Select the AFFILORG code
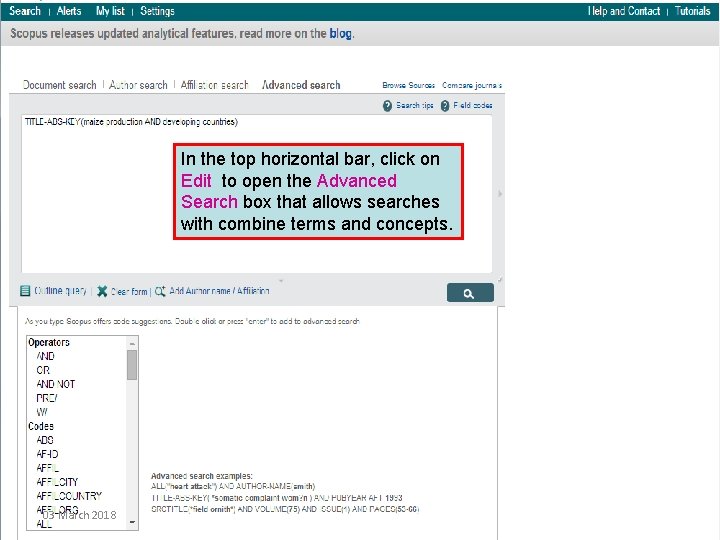 pos(57,510)
